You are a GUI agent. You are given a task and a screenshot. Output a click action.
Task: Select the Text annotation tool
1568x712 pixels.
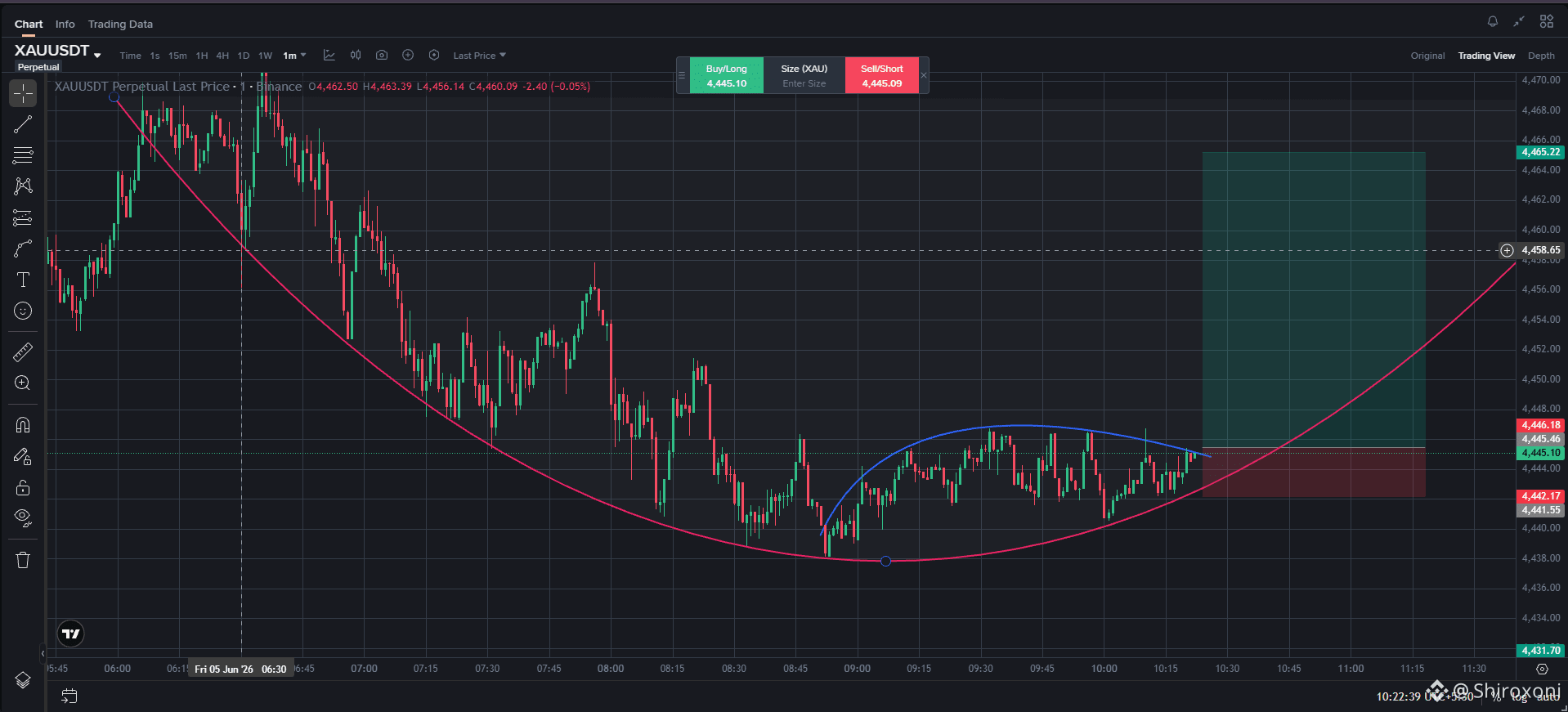pos(23,280)
